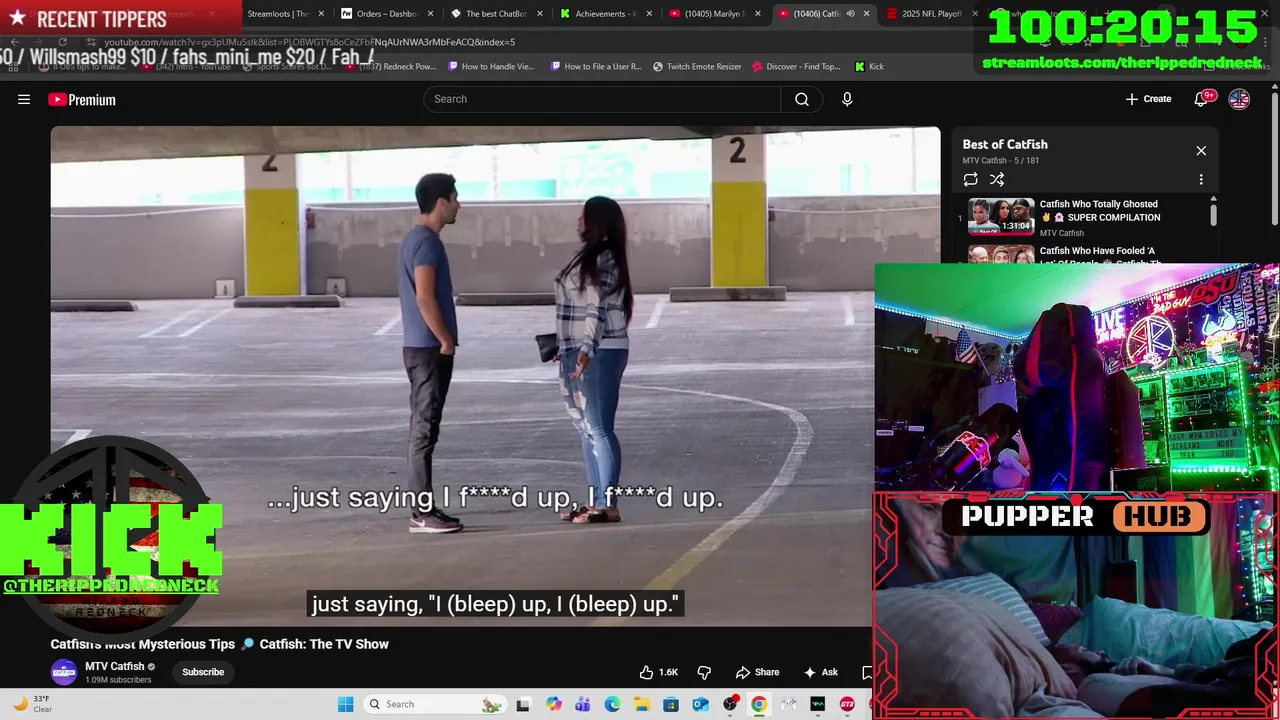Open the weather widget showing 33°F
1280x720 pixels.
[x=32, y=704]
